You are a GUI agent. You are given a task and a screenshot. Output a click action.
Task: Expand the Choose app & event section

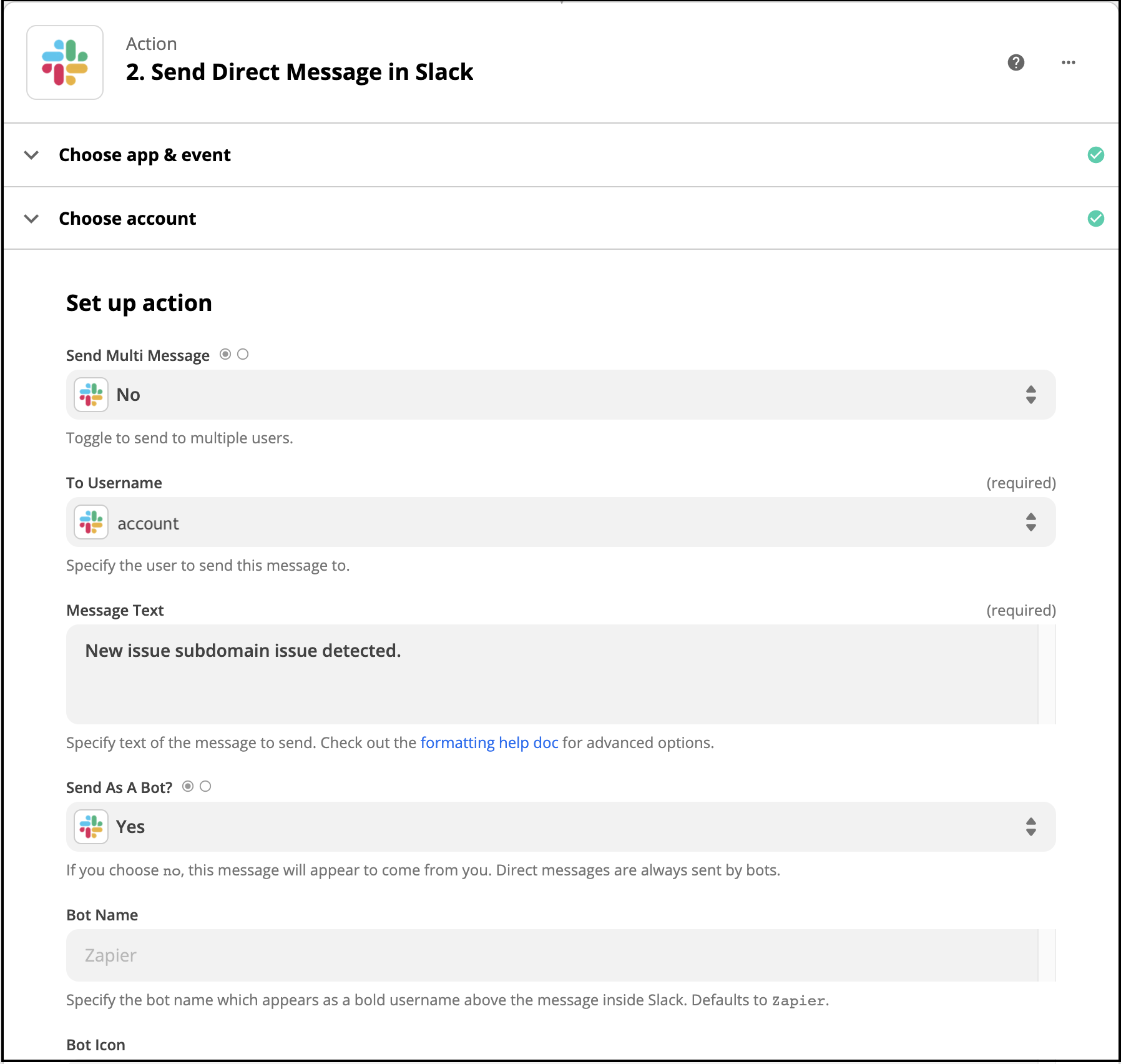31,155
